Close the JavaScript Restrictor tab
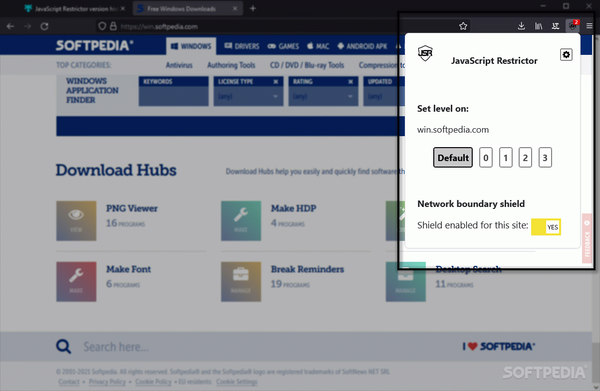The image size is (600, 391). 122,8
